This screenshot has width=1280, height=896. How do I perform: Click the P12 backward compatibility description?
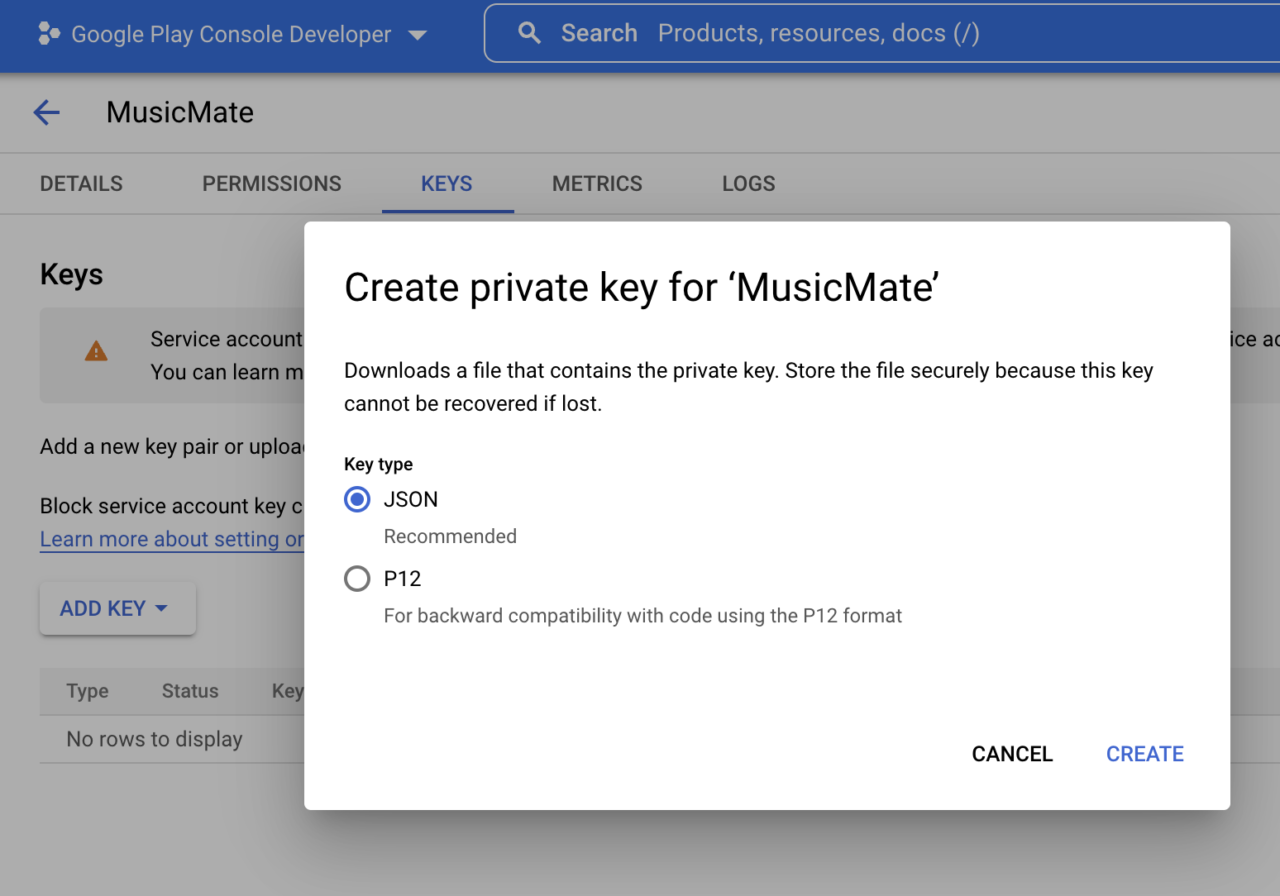tap(643, 616)
